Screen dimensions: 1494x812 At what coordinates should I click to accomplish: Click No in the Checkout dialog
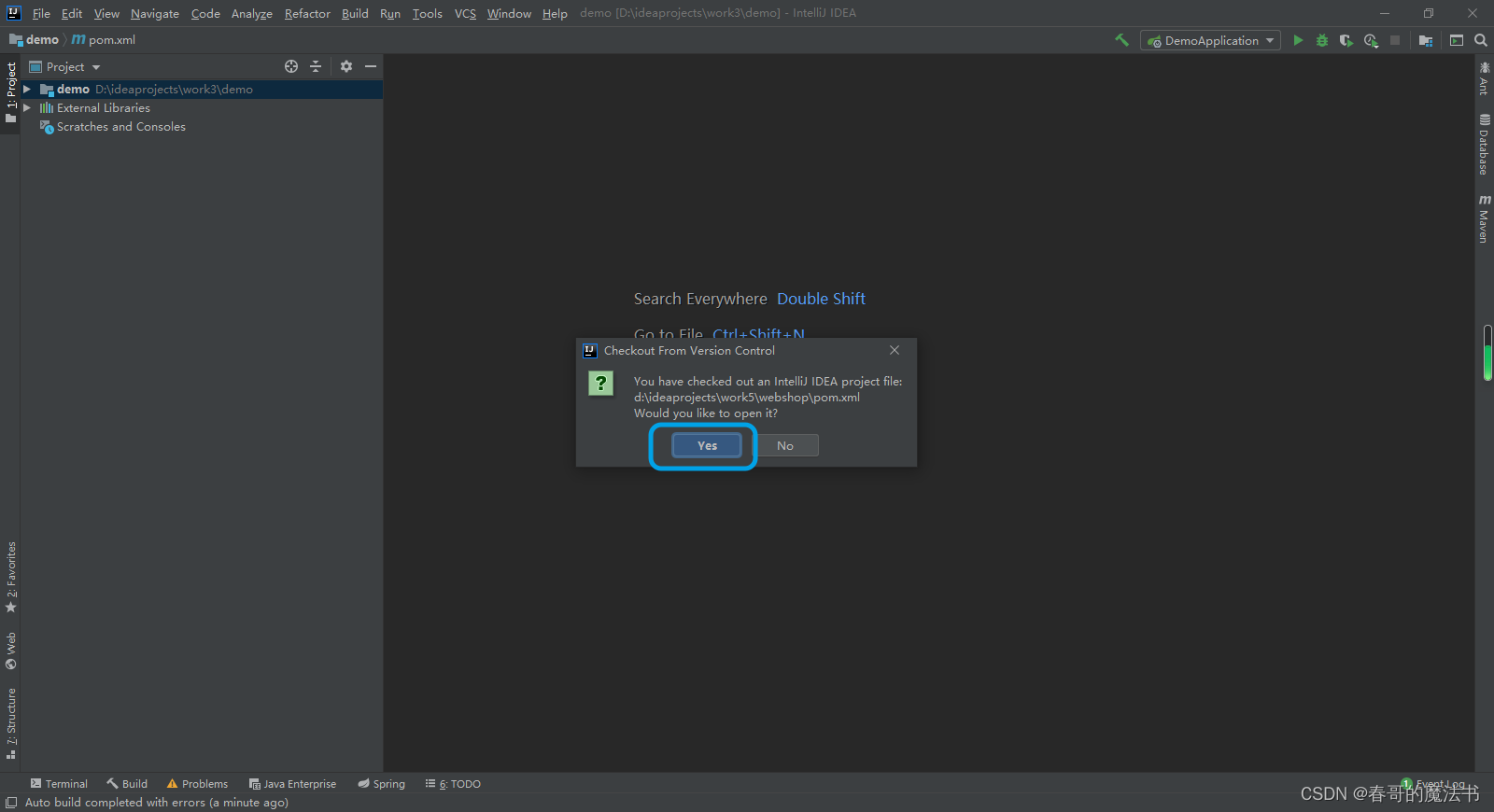point(785,446)
